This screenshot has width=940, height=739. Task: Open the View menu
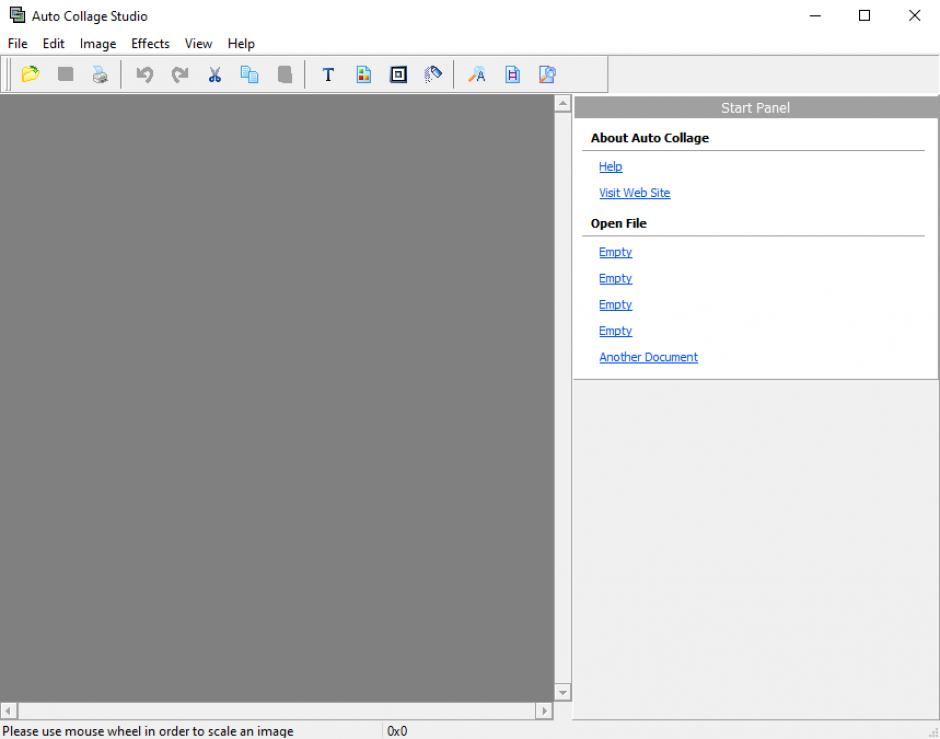[x=198, y=44]
